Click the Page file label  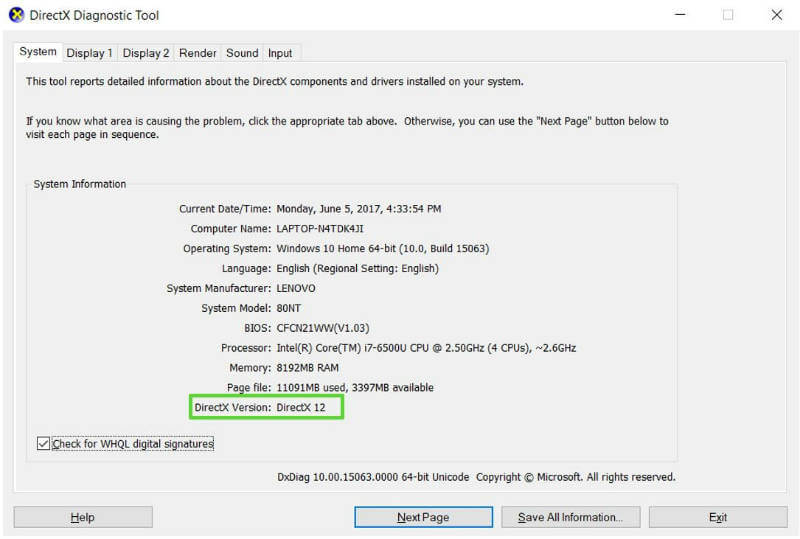pos(249,388)
